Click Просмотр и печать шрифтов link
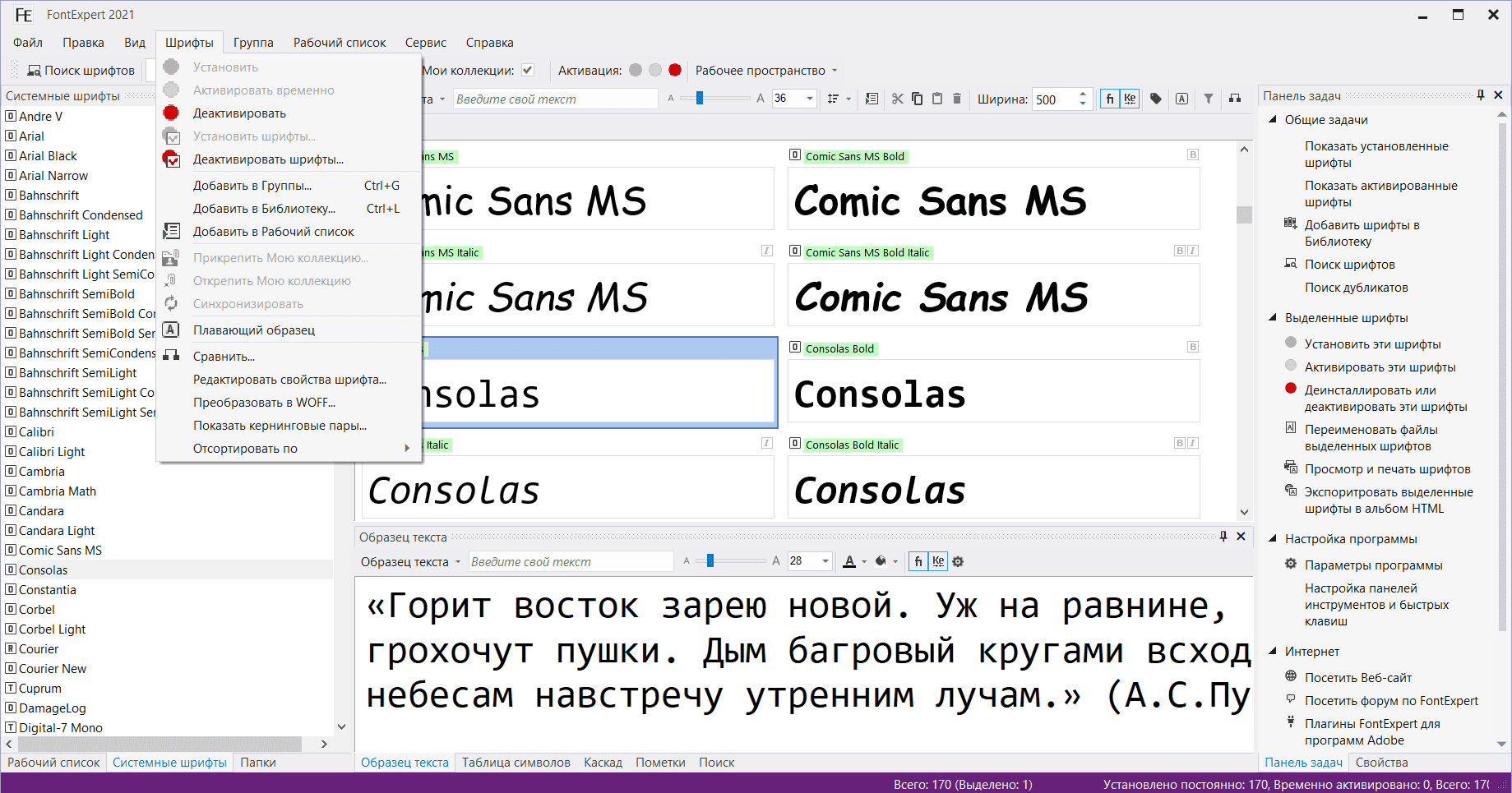This screenshot has width=1512, height=793. point(1388,469)
